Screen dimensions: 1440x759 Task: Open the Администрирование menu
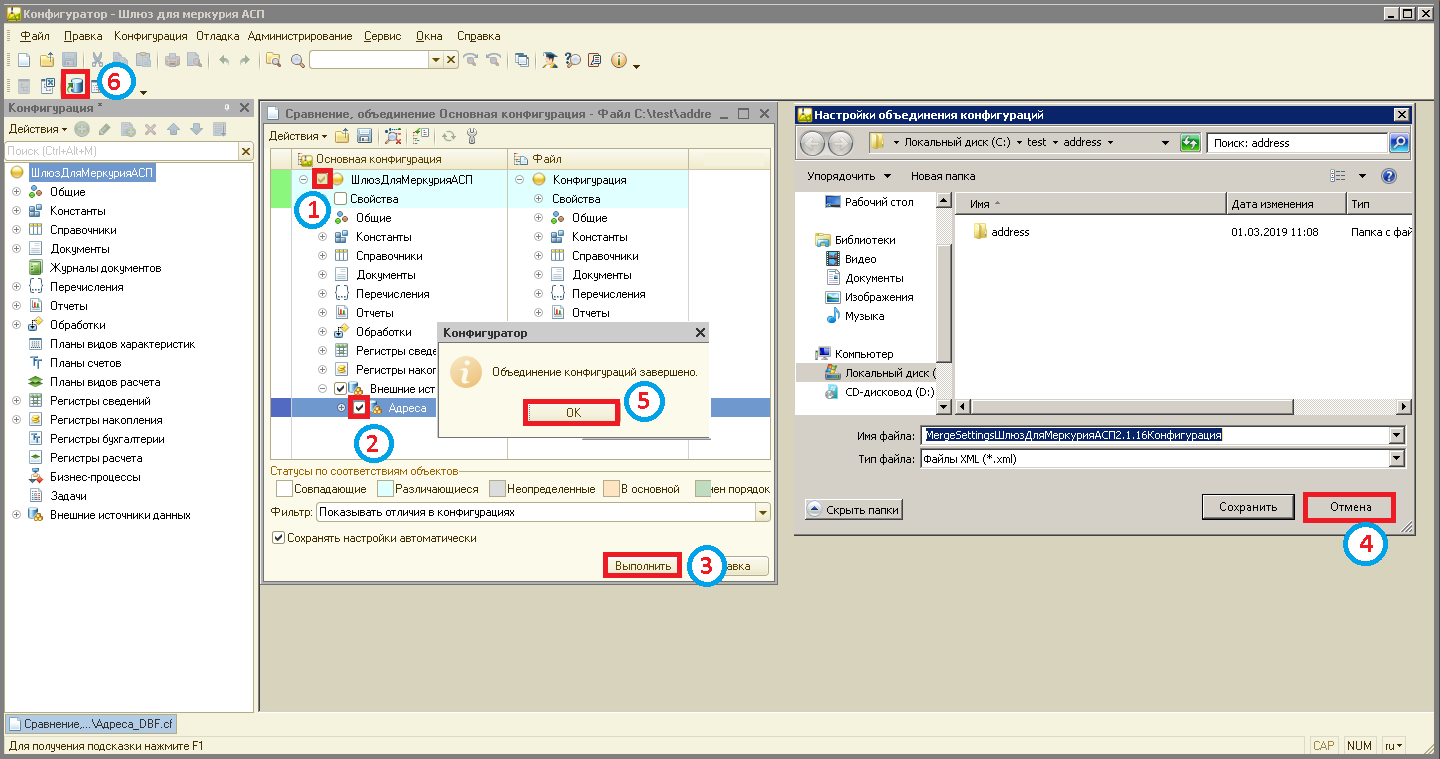[300, 36]
